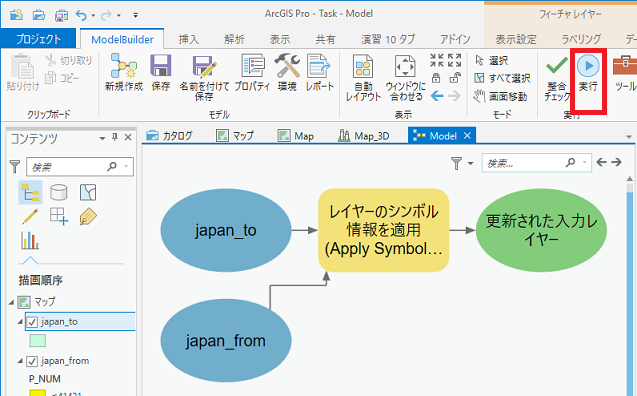Click the 貼り付け paste button
637x396 pixels.
(23, 72)
